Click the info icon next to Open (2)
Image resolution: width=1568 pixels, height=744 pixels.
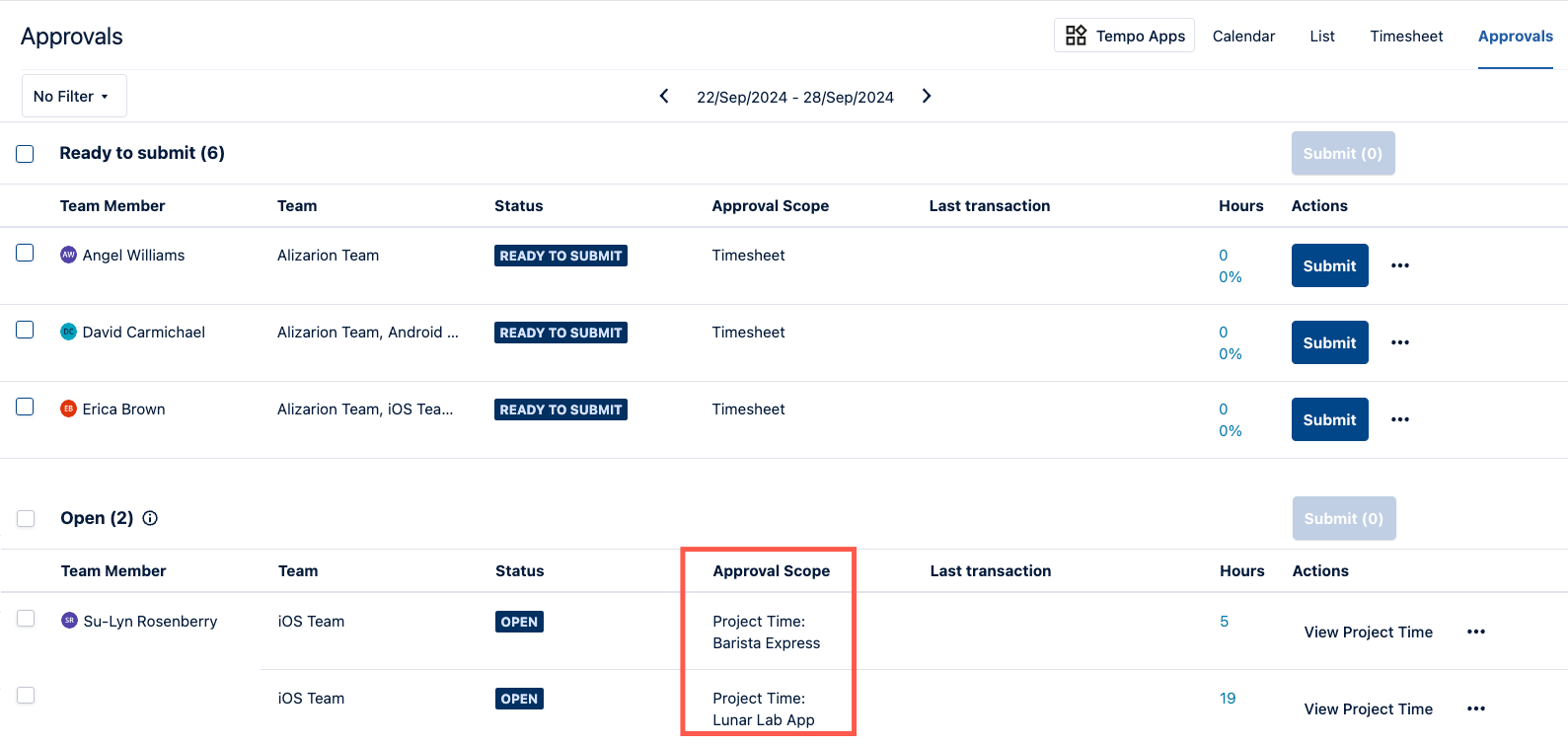pos(150,518)
